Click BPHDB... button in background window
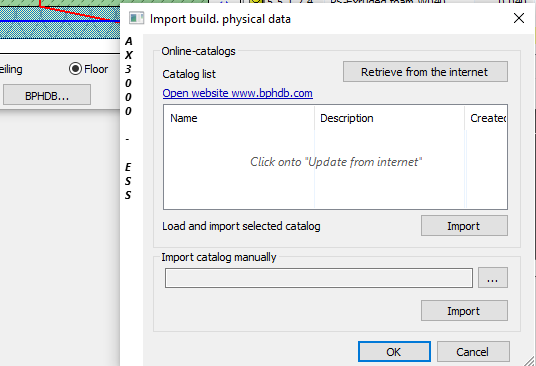 click(x=47, y=95)
